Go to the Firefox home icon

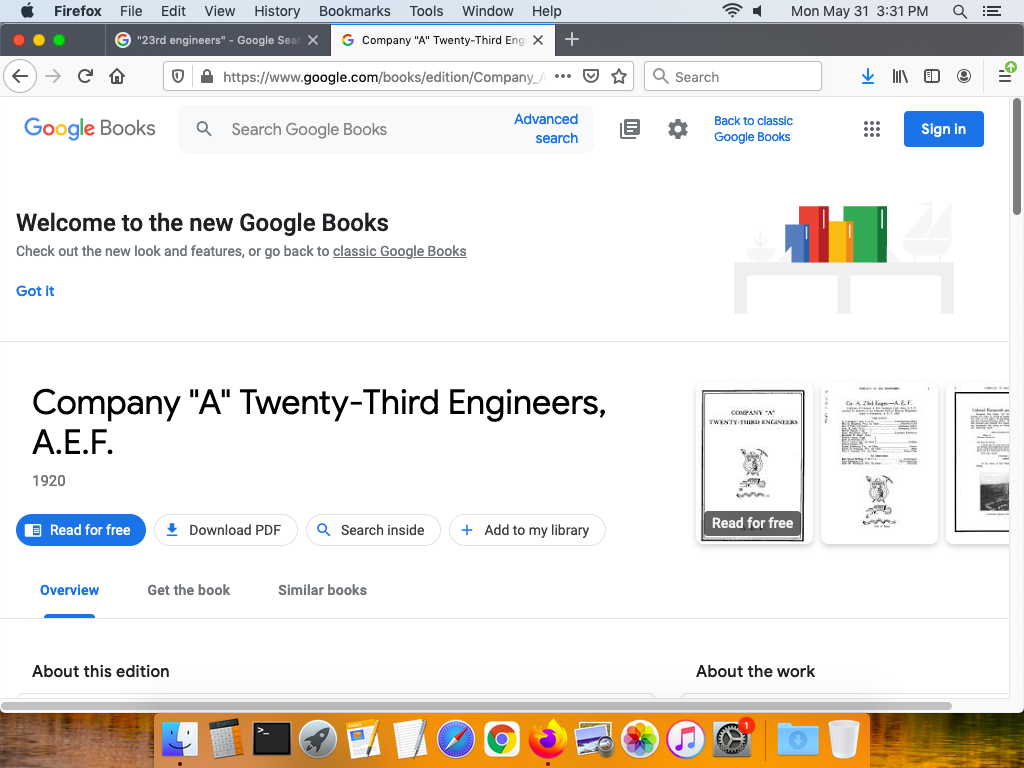tap(117, 77)
